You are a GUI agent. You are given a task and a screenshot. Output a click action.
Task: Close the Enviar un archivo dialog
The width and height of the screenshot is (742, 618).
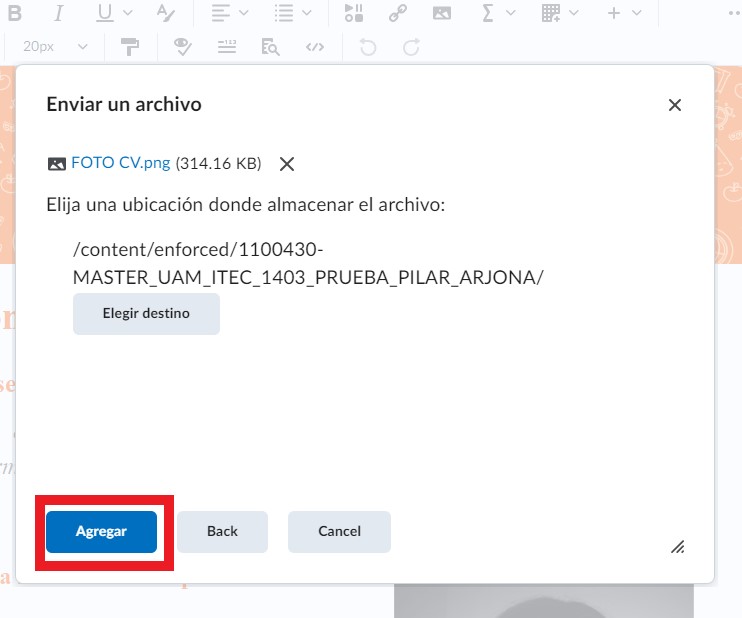point(675,105)
